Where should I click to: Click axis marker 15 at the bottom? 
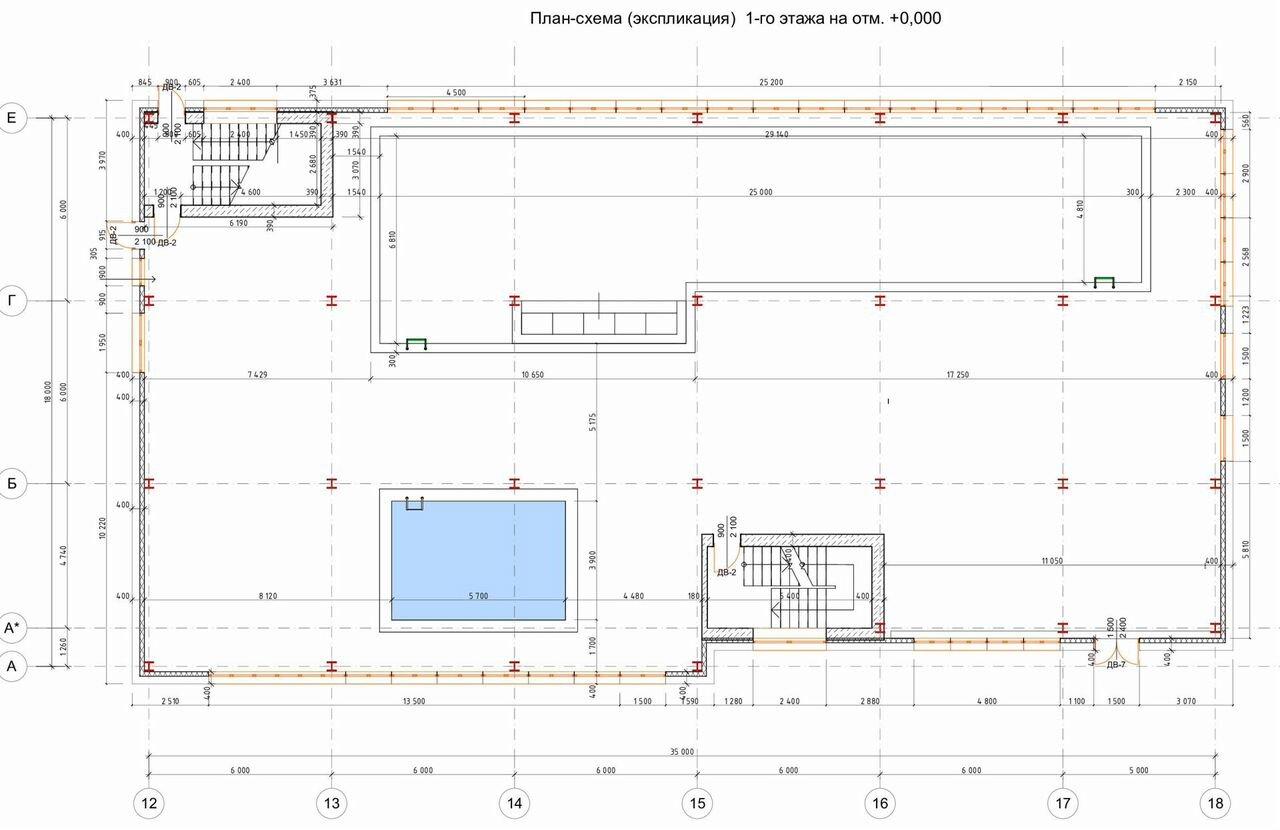coord(697,803)
